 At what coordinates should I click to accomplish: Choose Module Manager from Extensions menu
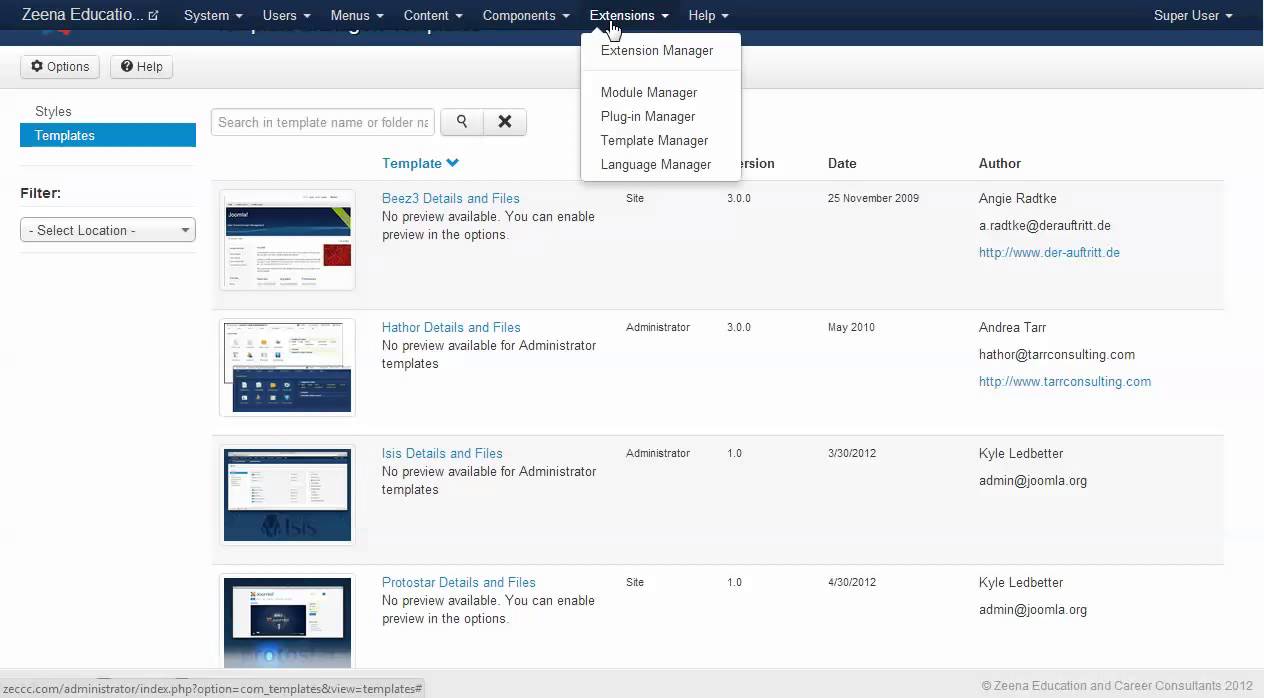click(649, 92)
